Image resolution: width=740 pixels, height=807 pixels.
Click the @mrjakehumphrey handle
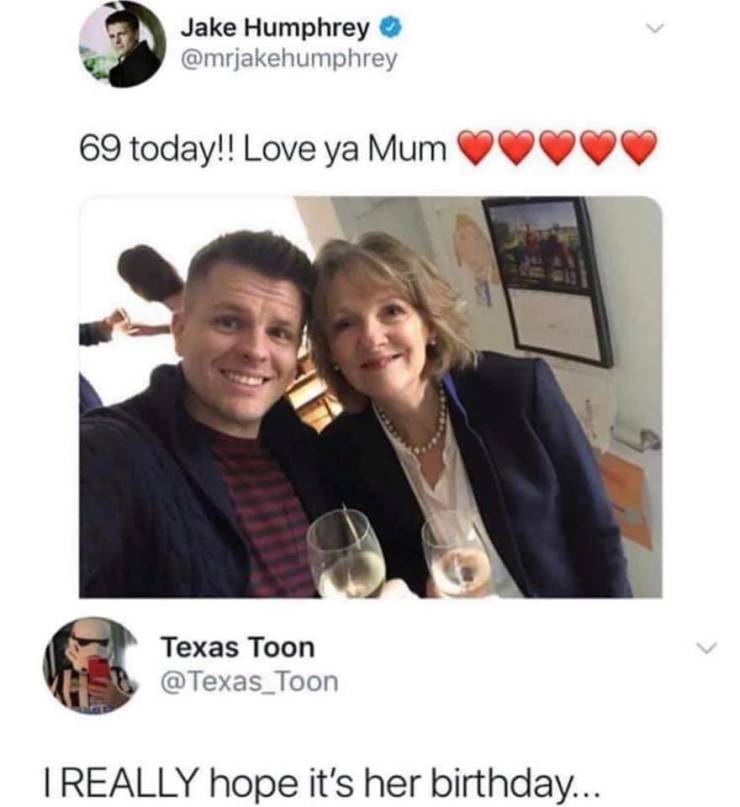[288, 59]
